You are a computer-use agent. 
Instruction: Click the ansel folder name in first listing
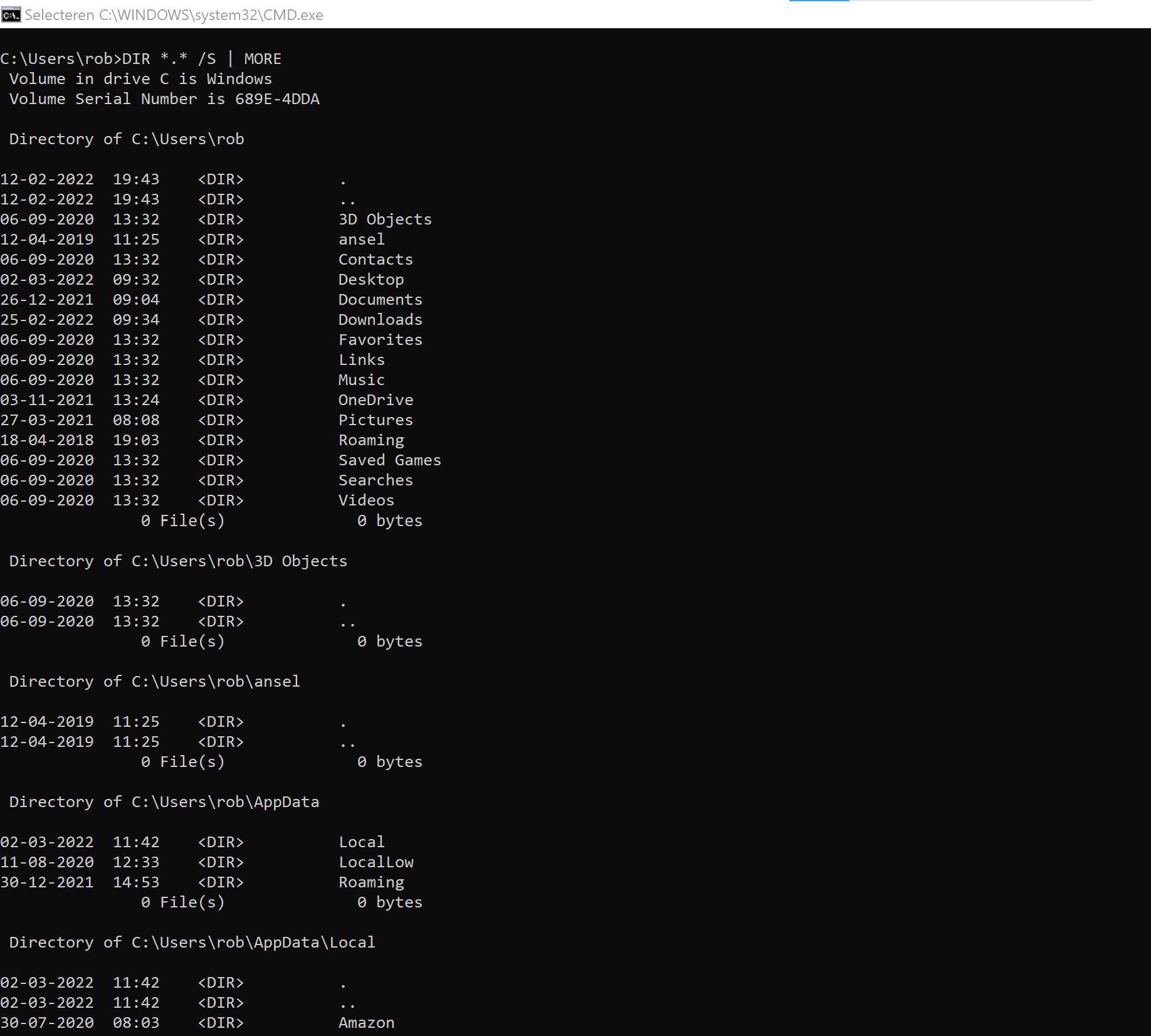point(362,240)
